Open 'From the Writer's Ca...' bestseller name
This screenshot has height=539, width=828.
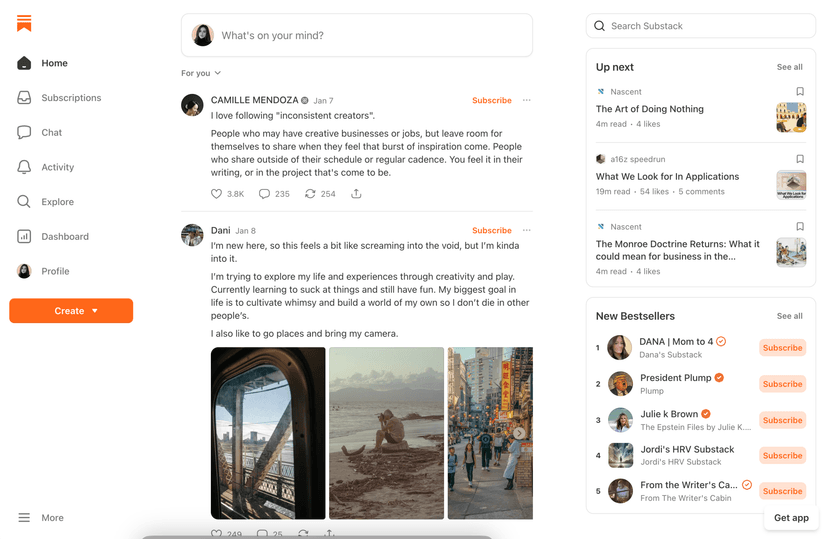[689, 485]
